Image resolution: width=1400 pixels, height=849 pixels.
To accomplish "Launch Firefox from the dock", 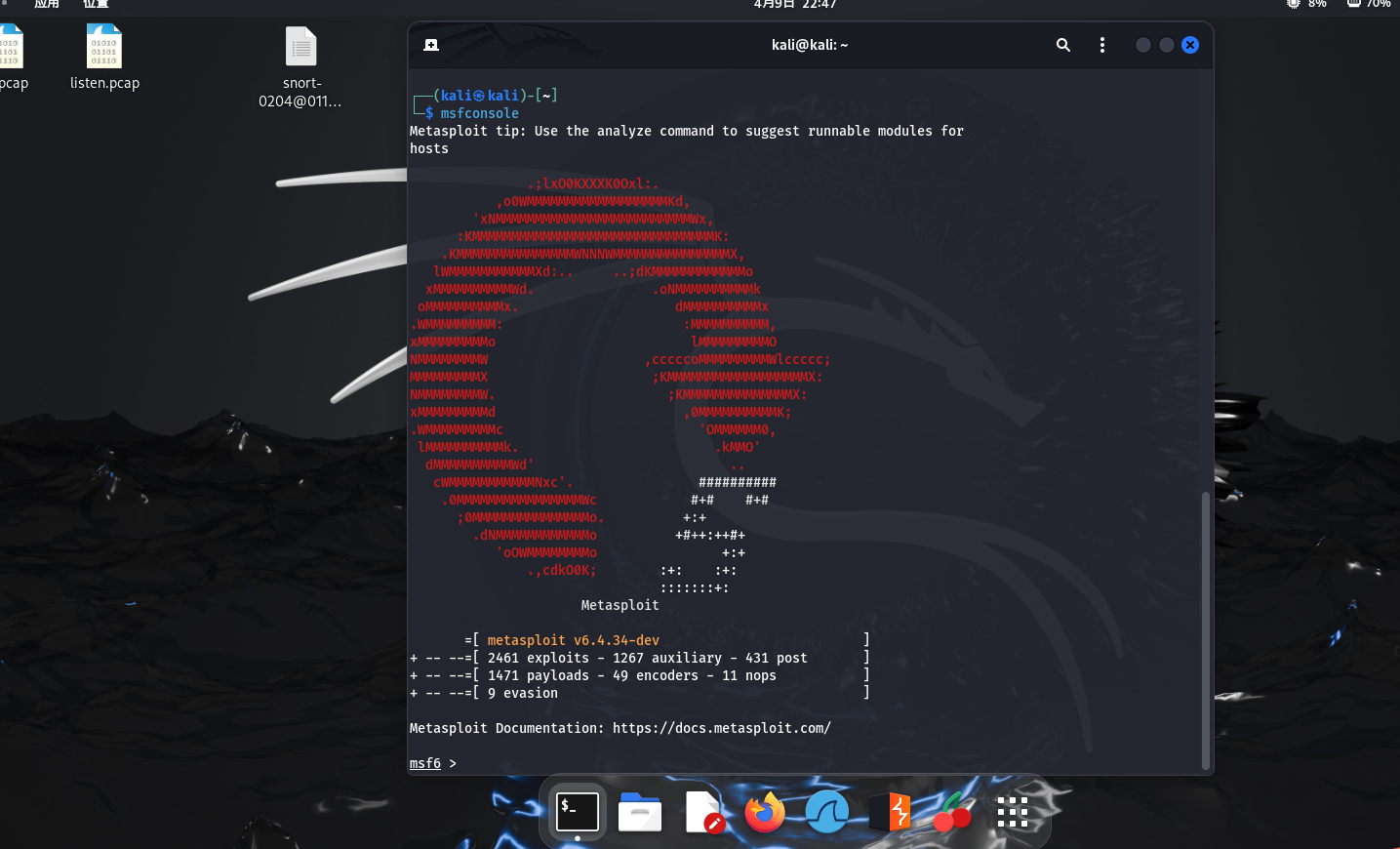I will (x=765, y=812).
